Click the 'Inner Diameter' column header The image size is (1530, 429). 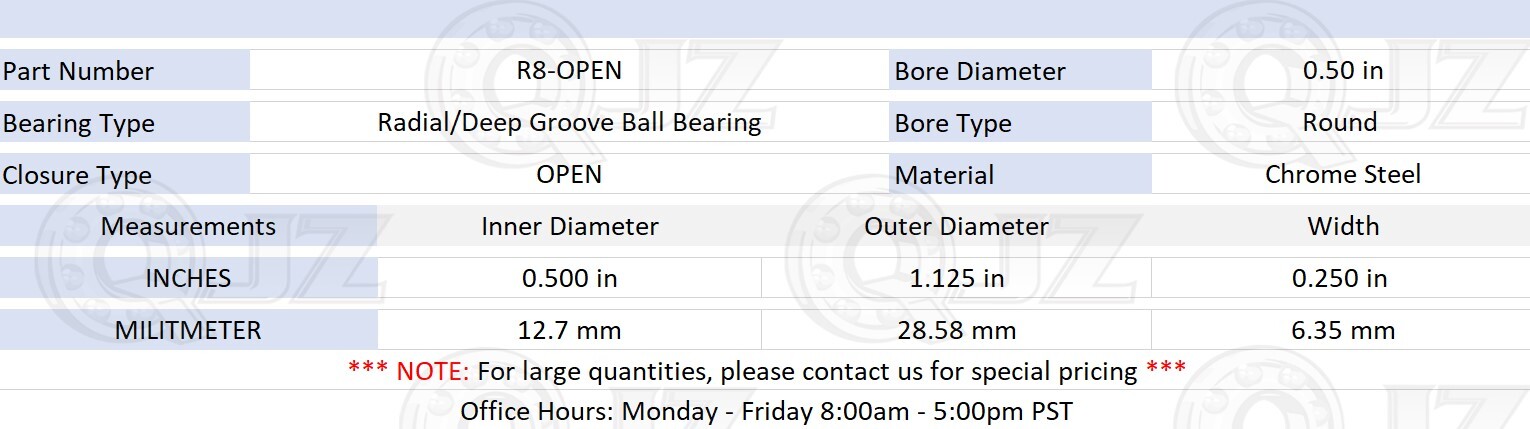click(570, 226)
